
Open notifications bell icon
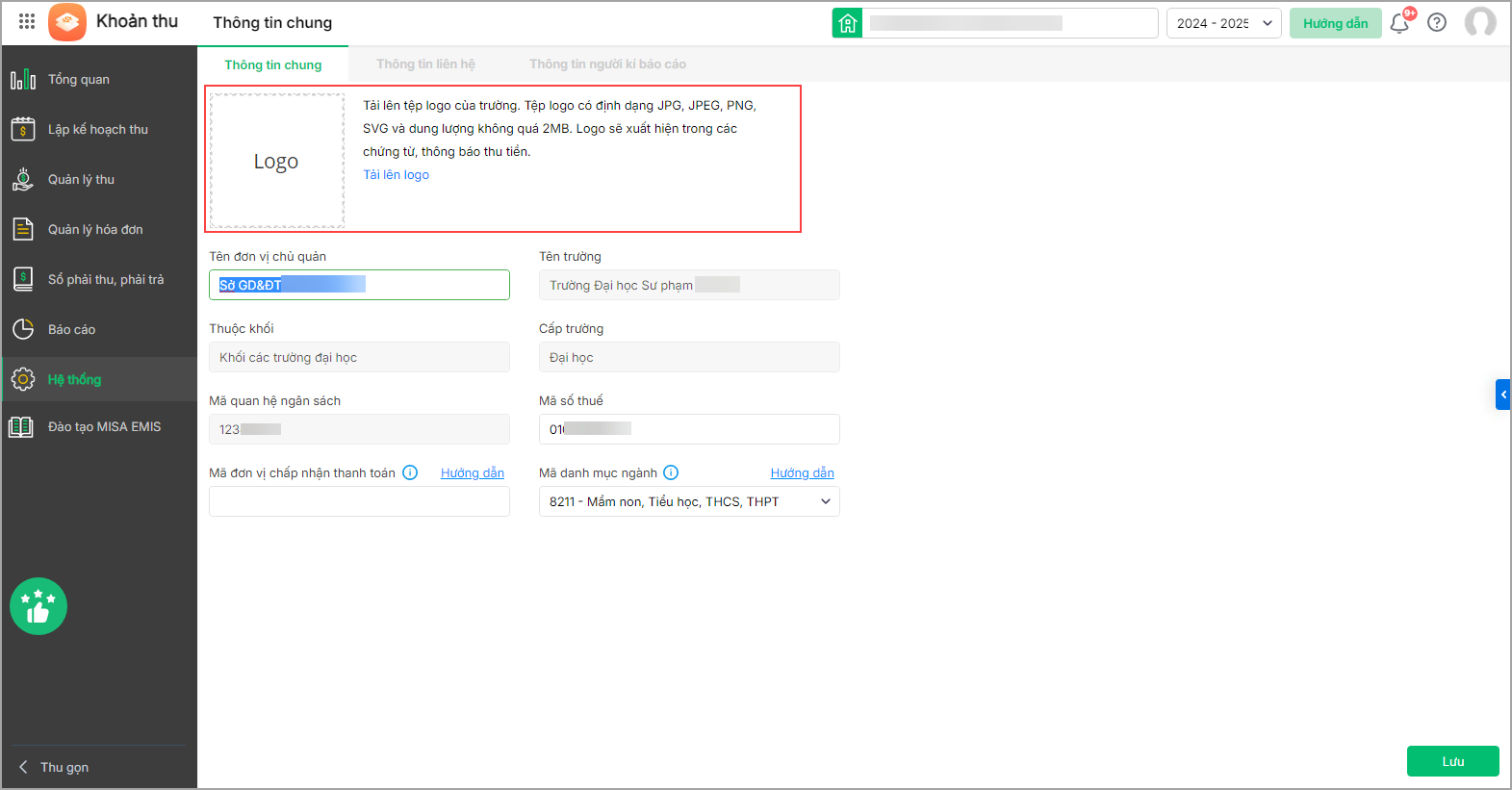(1399, 23)
